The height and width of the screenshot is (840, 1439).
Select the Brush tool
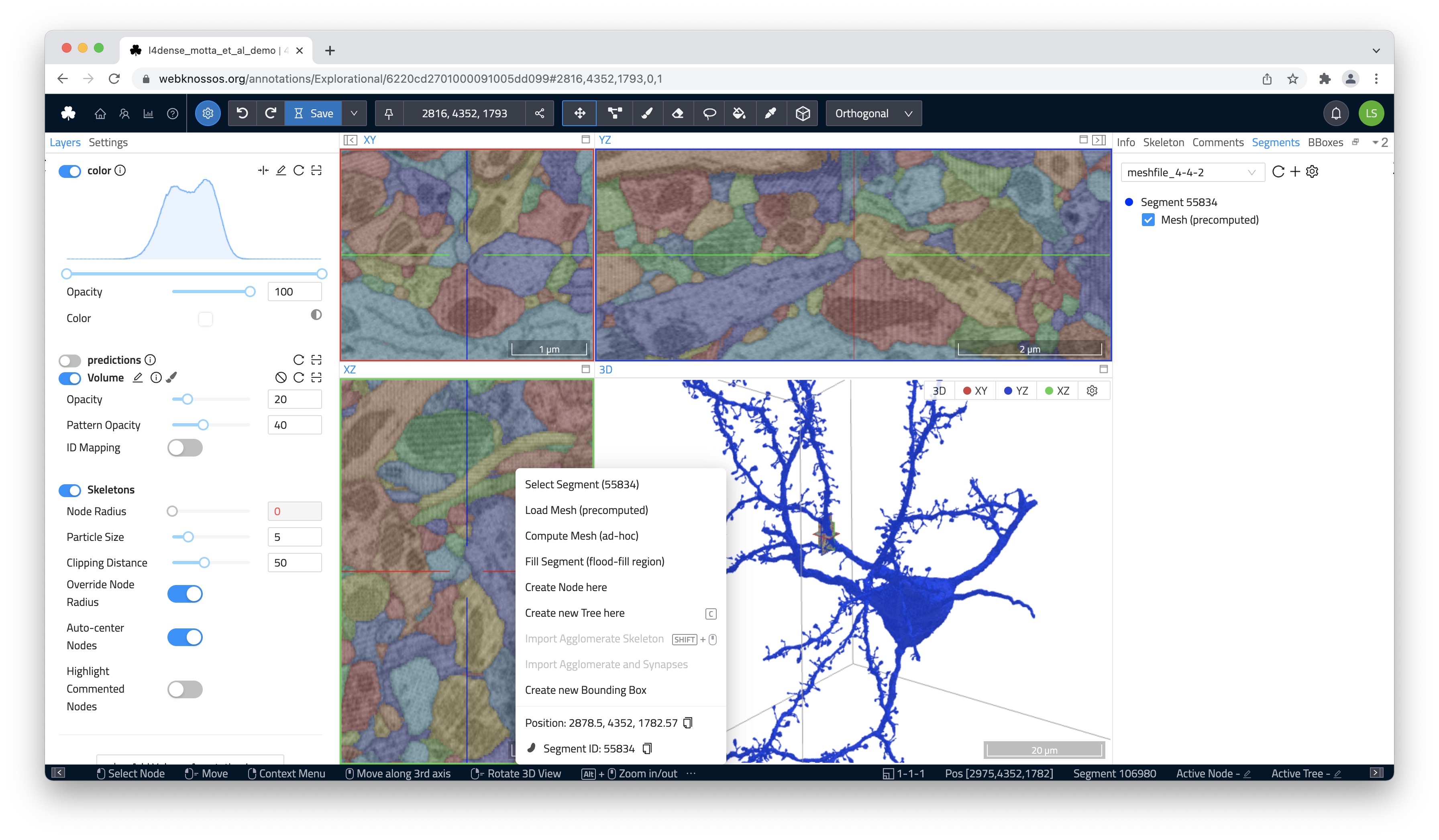pyautogui.click(x=646, y=114)
